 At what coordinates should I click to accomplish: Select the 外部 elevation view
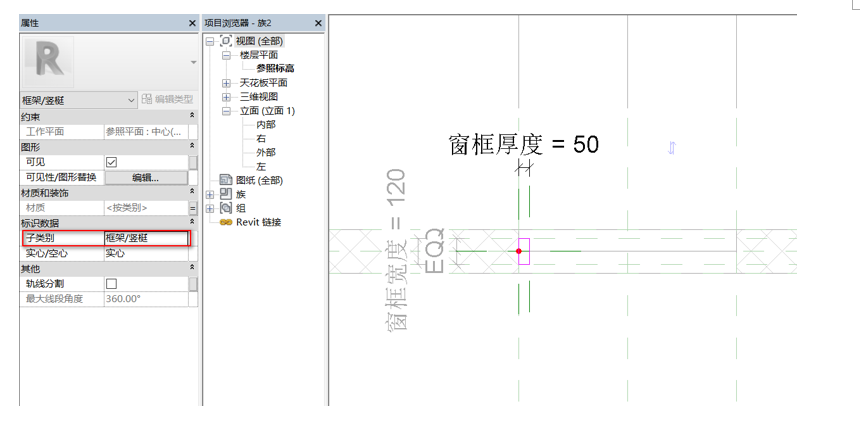tap(266, 152)
